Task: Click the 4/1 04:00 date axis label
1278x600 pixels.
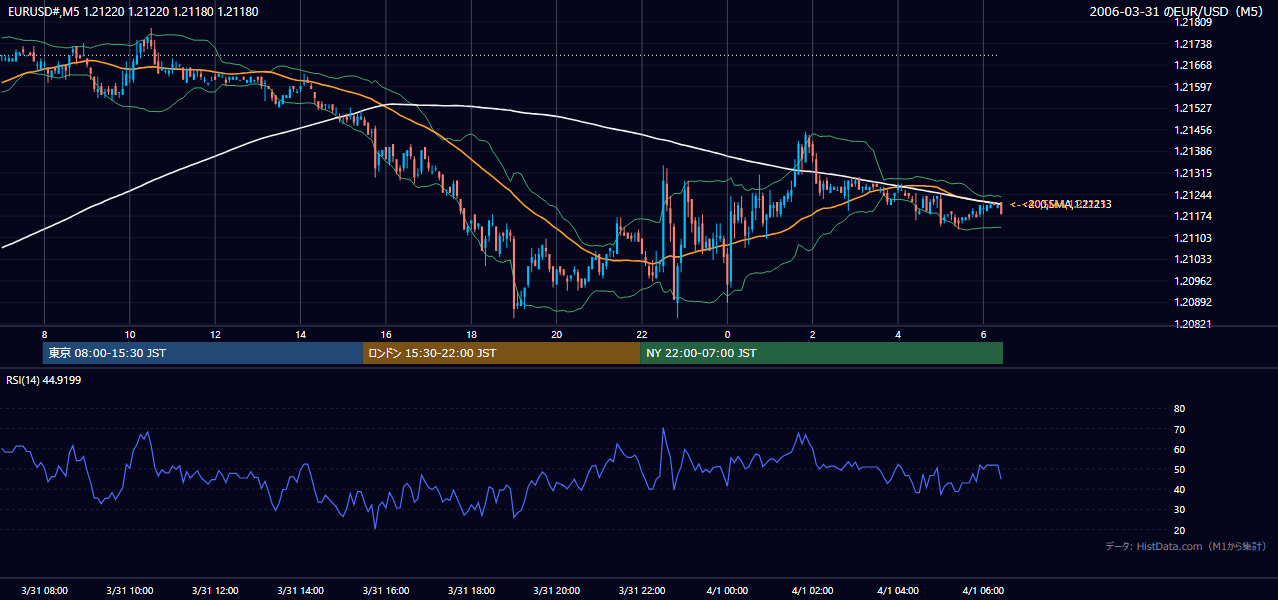Action: tap(898, 590)
